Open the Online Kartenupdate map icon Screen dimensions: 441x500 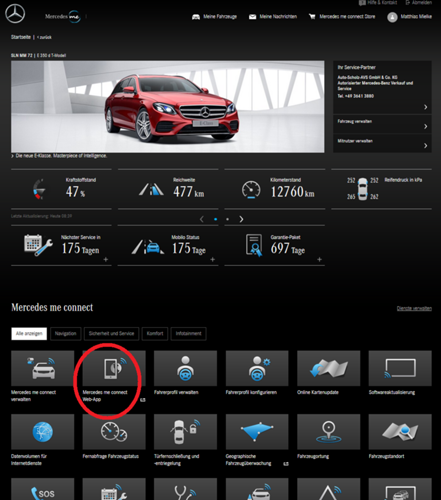click(x=329, y=368)
